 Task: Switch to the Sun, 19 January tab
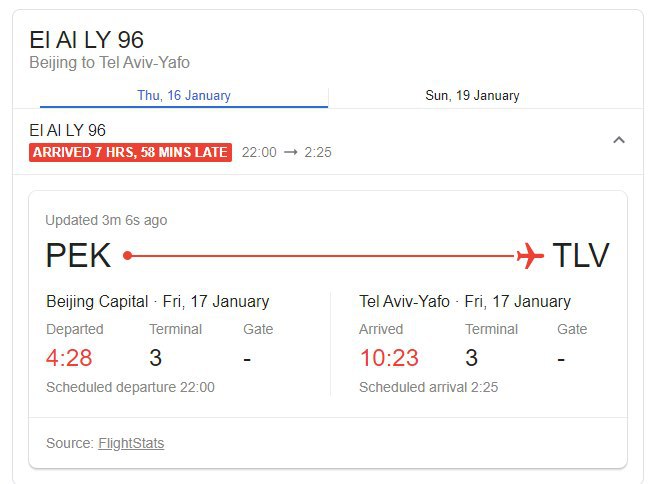pyautogui.click(x=472, y=96)
